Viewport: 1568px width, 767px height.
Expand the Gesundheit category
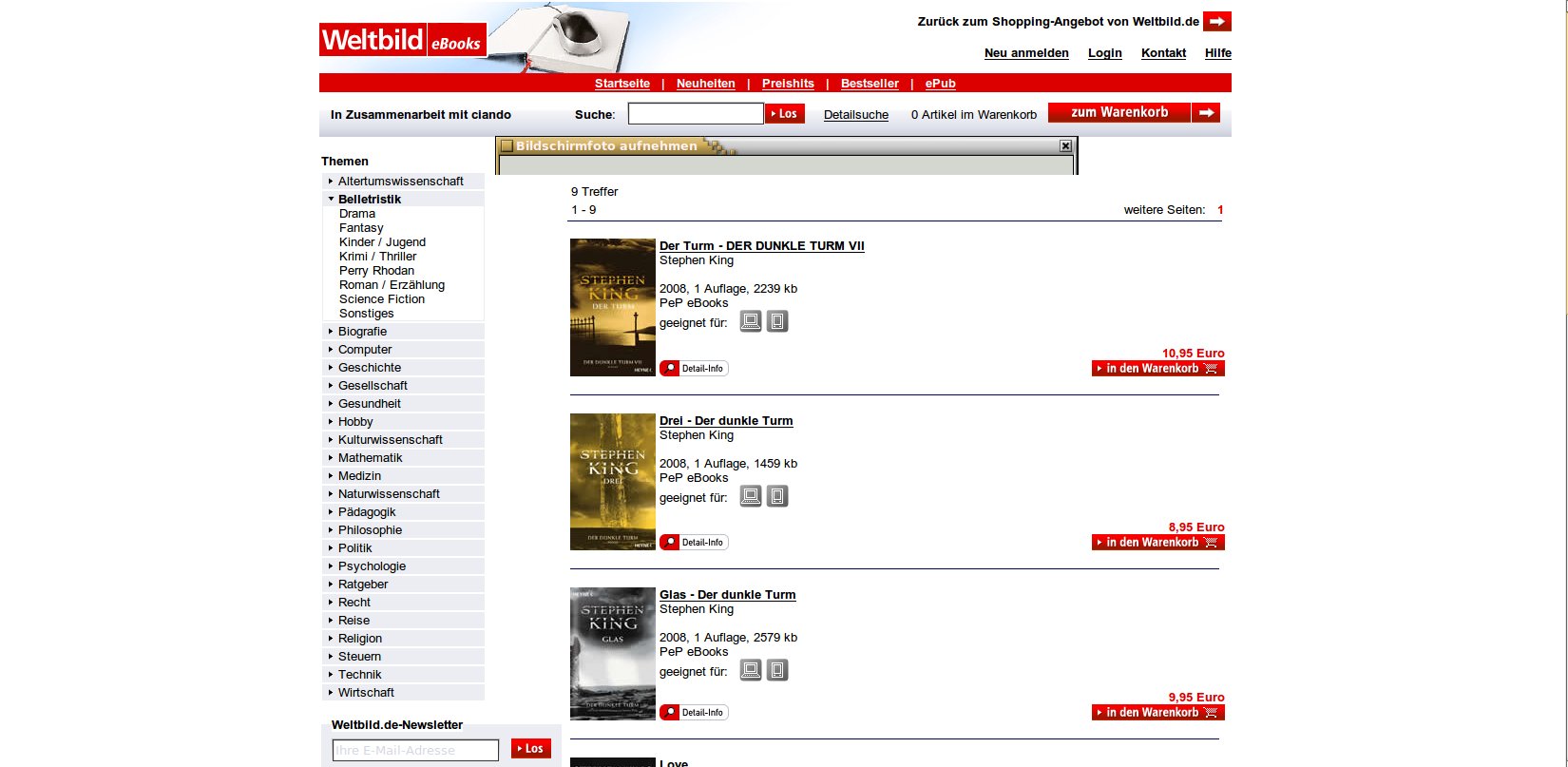(331, 403)
